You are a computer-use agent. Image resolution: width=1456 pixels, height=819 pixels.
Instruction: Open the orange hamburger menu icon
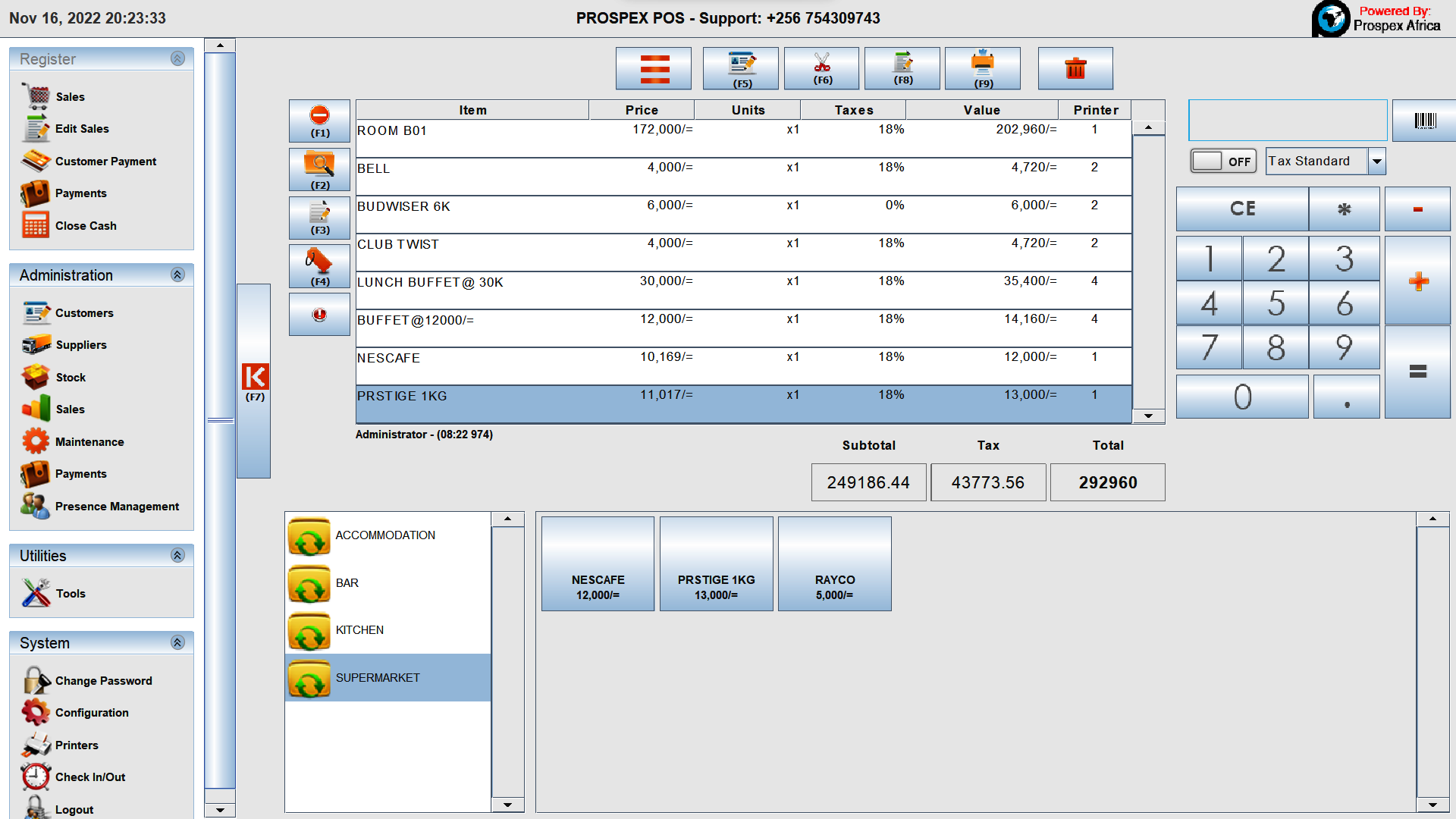pyautogui.click(x=653, y=68)
